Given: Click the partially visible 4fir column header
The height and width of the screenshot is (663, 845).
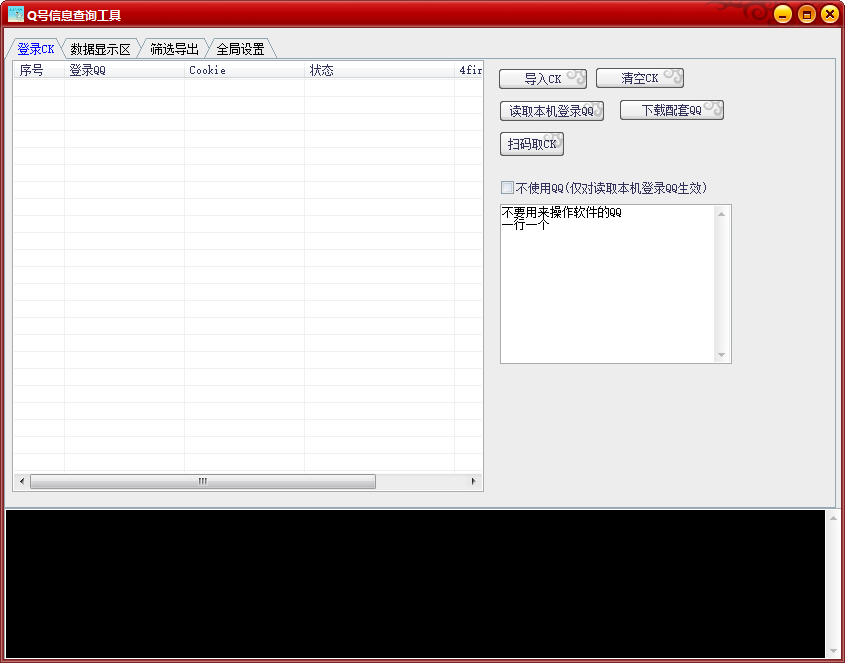Looking at the screenshot, I should pyautogui.click(x=469, y=70).
